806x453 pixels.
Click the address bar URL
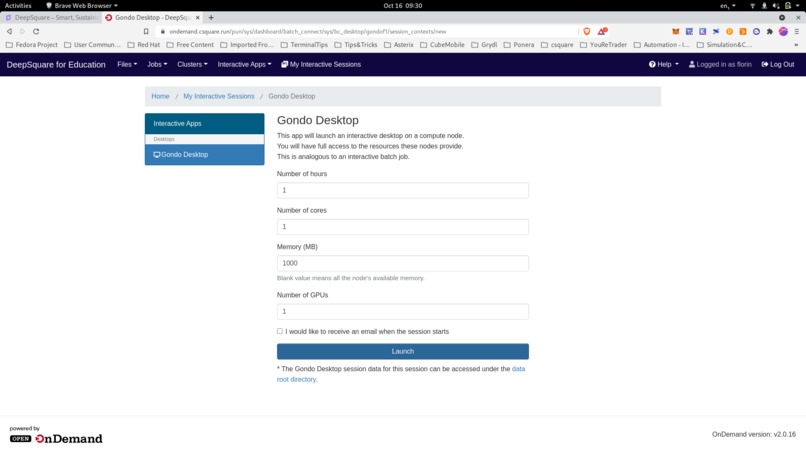(x=307, y=31)
